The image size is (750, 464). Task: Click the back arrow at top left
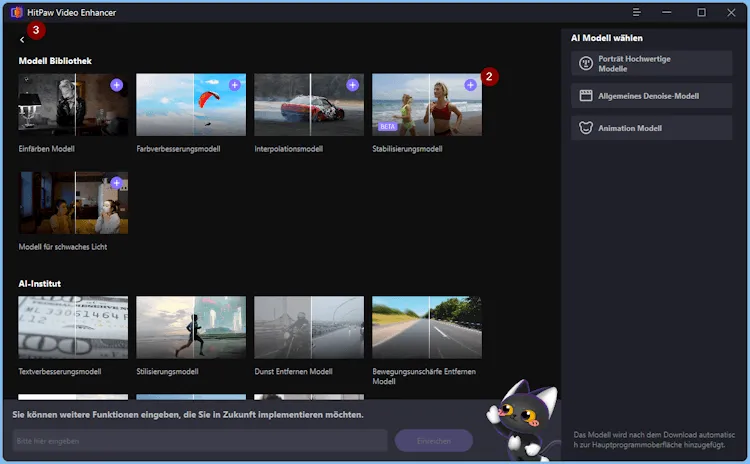point(22,40)
